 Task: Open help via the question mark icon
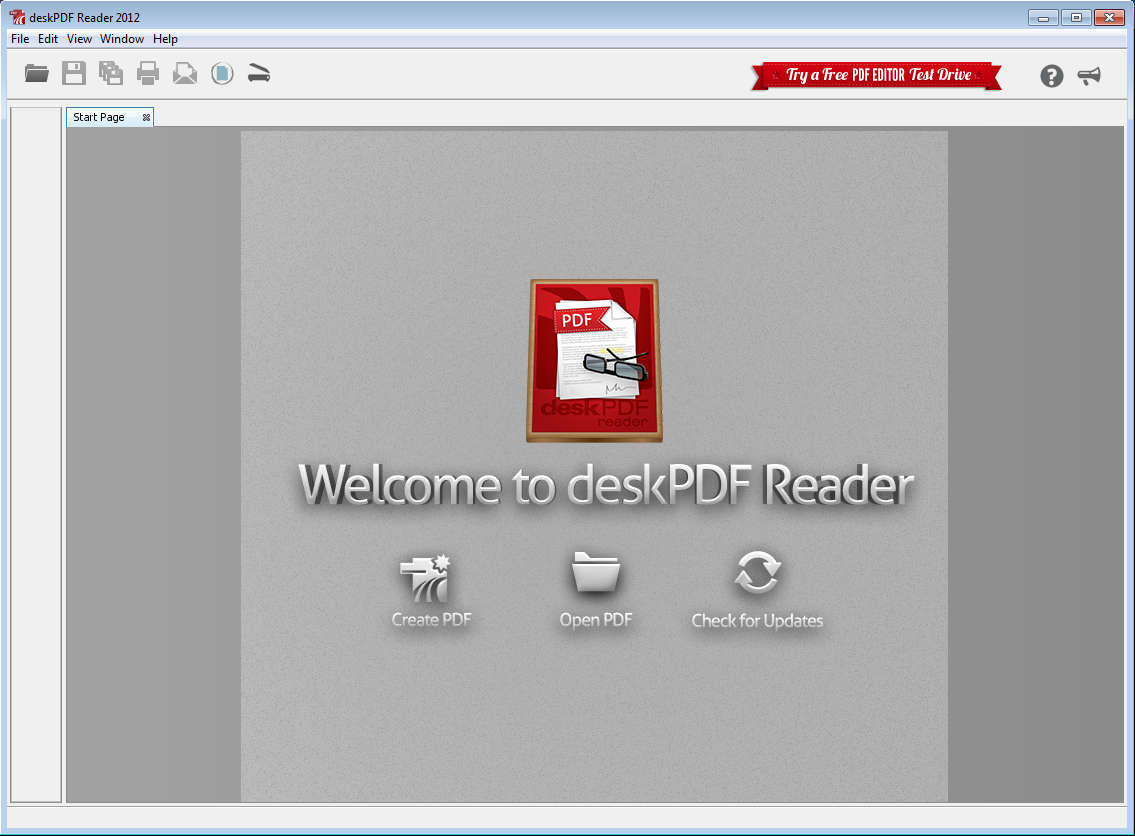coord(1051,76)
